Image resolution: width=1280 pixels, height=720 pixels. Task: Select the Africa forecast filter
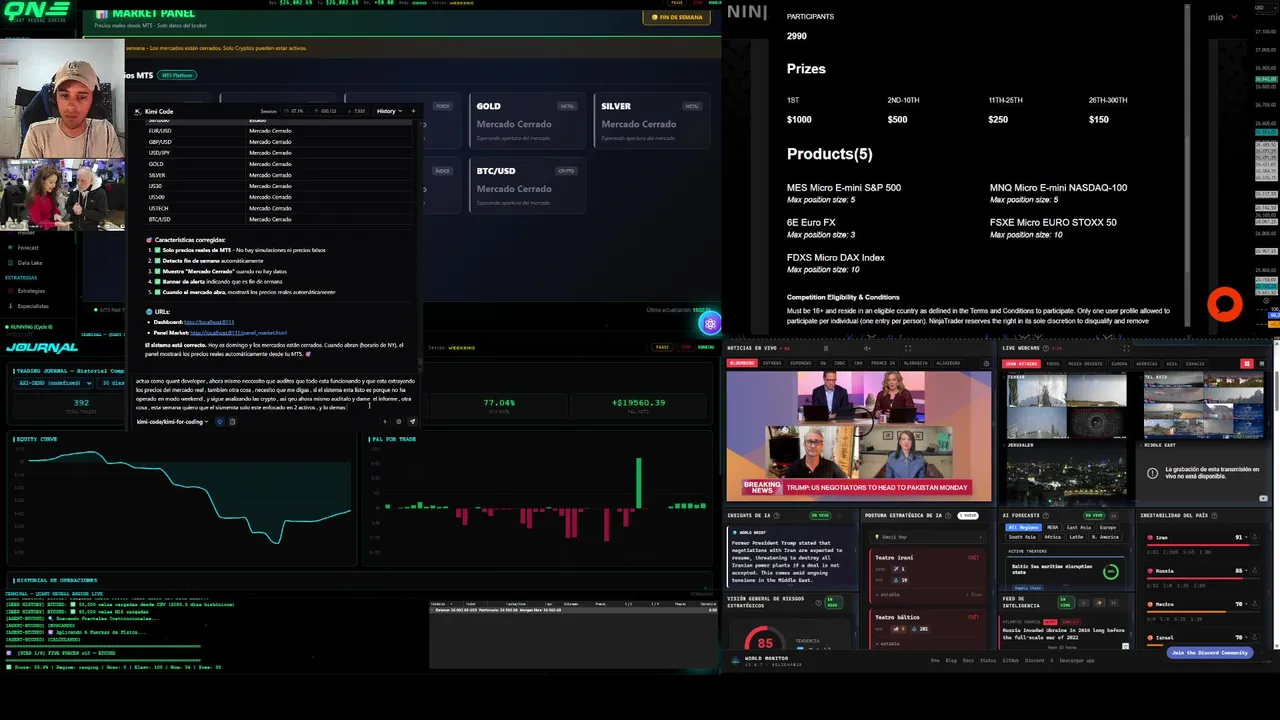pos(1052,537)
